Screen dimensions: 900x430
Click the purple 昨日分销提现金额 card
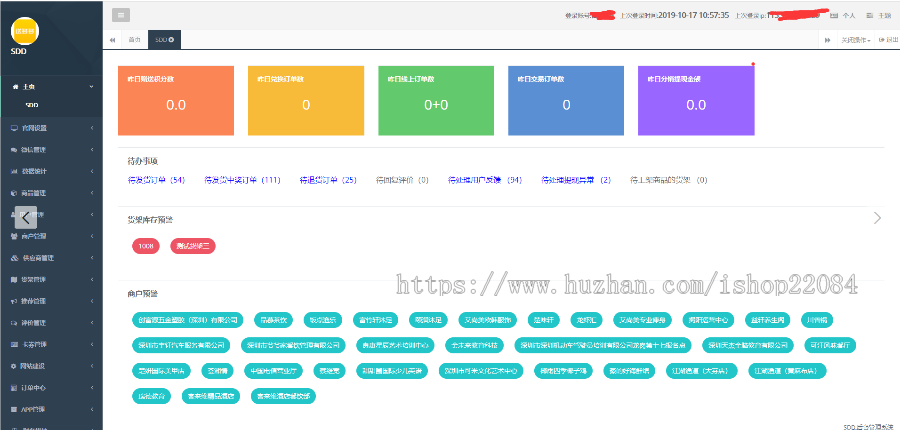point(696,100)
